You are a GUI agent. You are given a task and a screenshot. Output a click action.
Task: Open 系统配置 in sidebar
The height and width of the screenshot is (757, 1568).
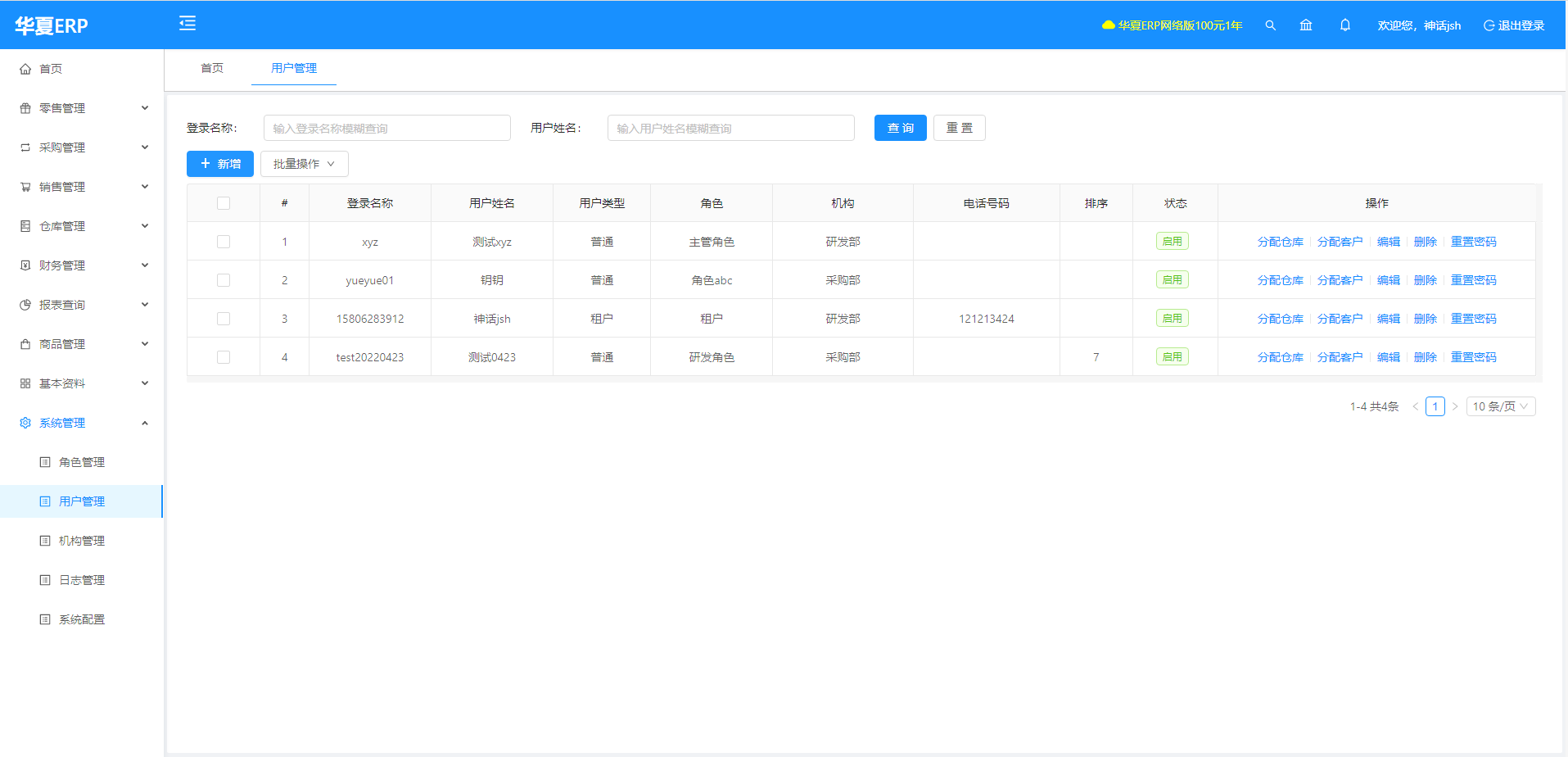[x=82, y=619]
